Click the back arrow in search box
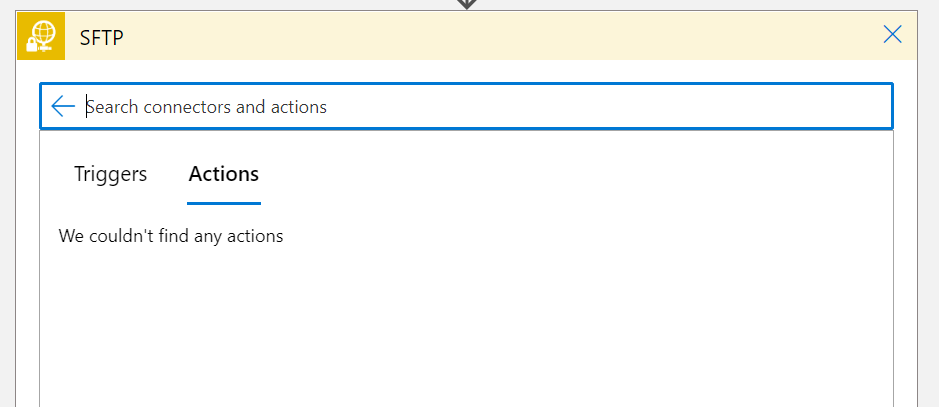Viewport: 939px width, 407px height. [63, 107]
